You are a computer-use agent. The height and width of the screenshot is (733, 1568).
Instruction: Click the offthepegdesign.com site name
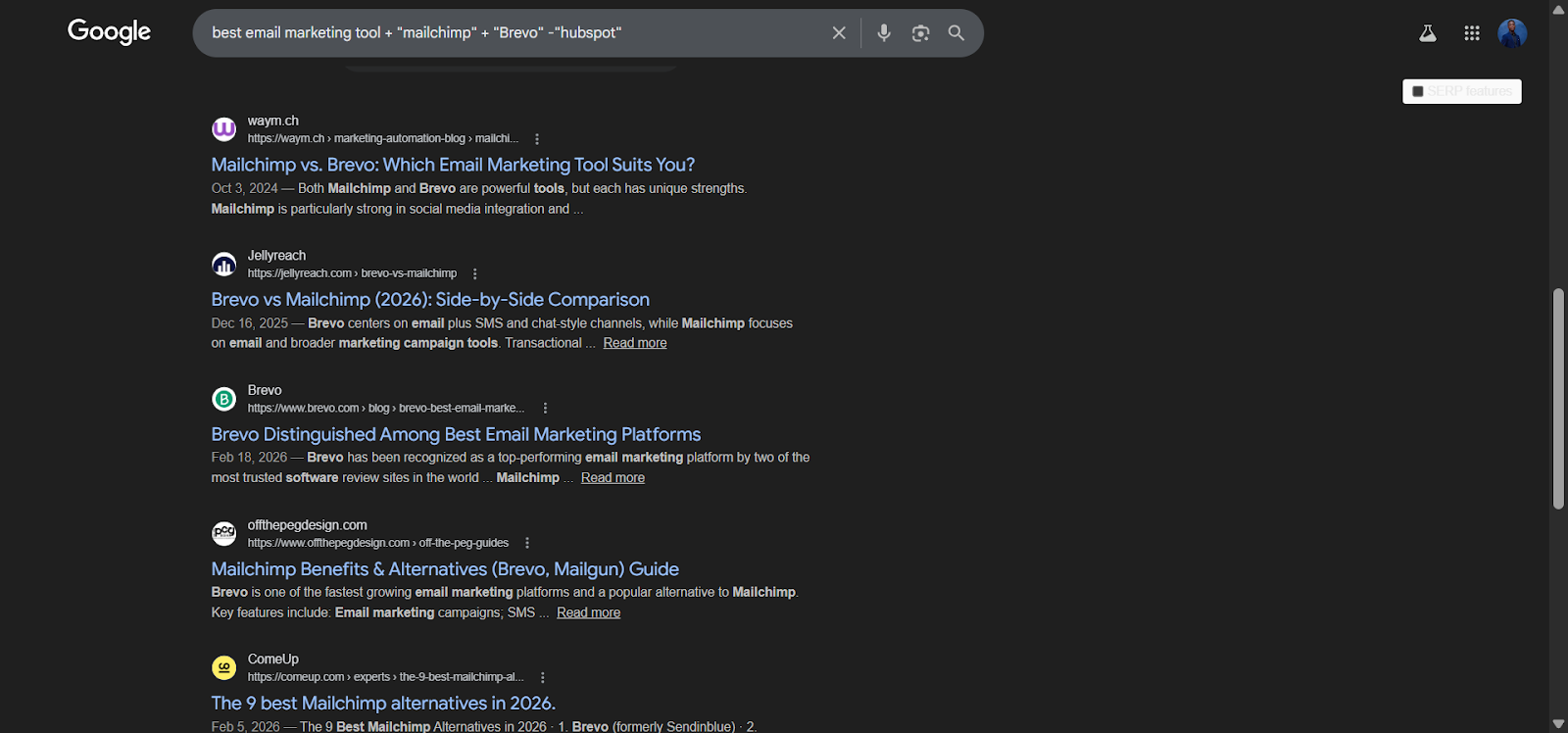(x=308, y=525)
